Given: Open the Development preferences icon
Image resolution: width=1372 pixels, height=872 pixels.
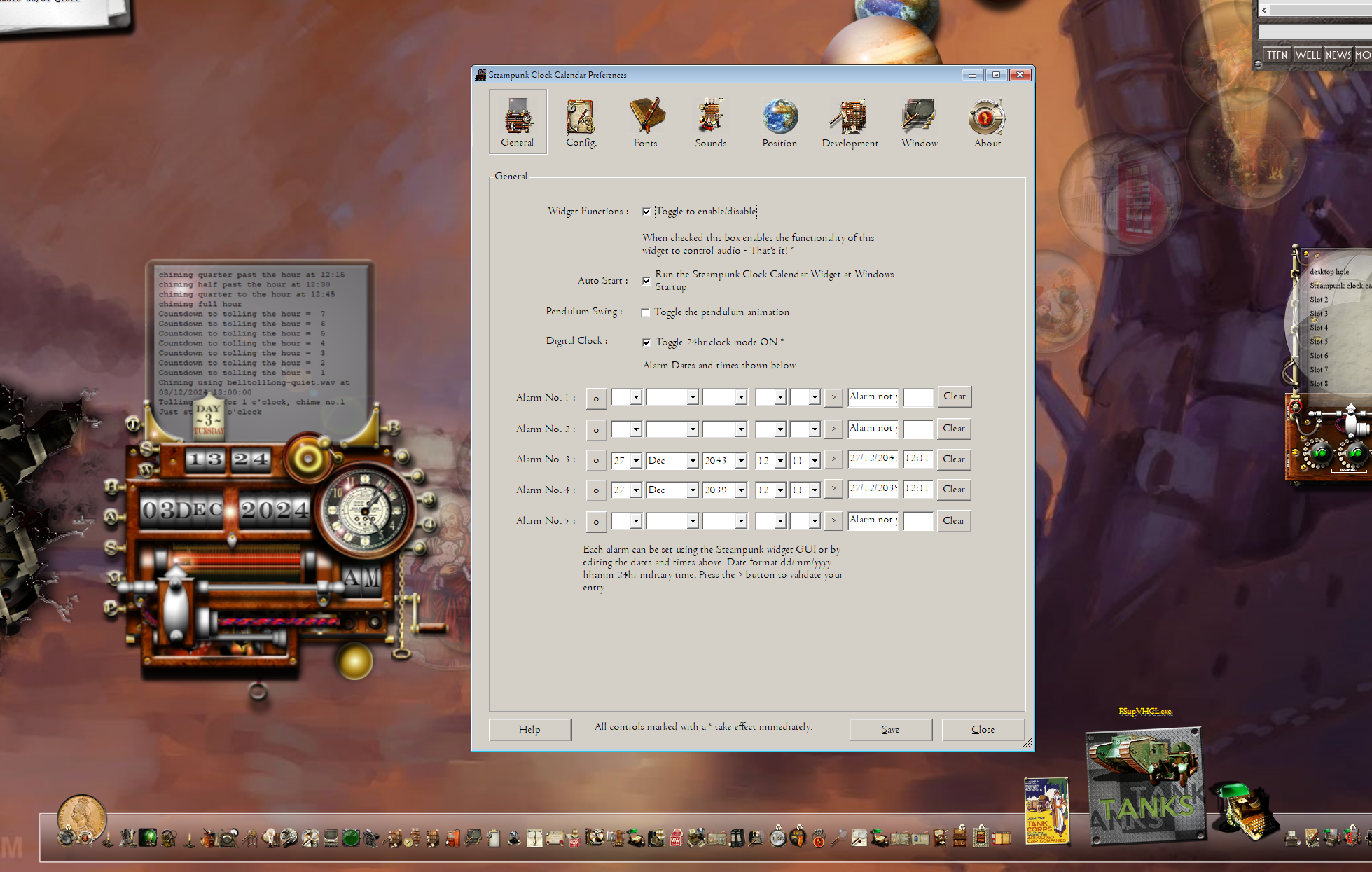Looking at the screenshot, I should pyautogui.click(x=850, y=122).
